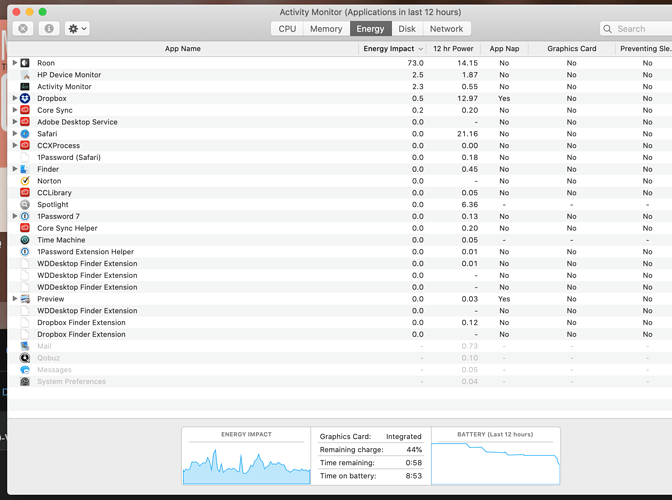Click the Spotlight magnifier icon

(25, 204)
